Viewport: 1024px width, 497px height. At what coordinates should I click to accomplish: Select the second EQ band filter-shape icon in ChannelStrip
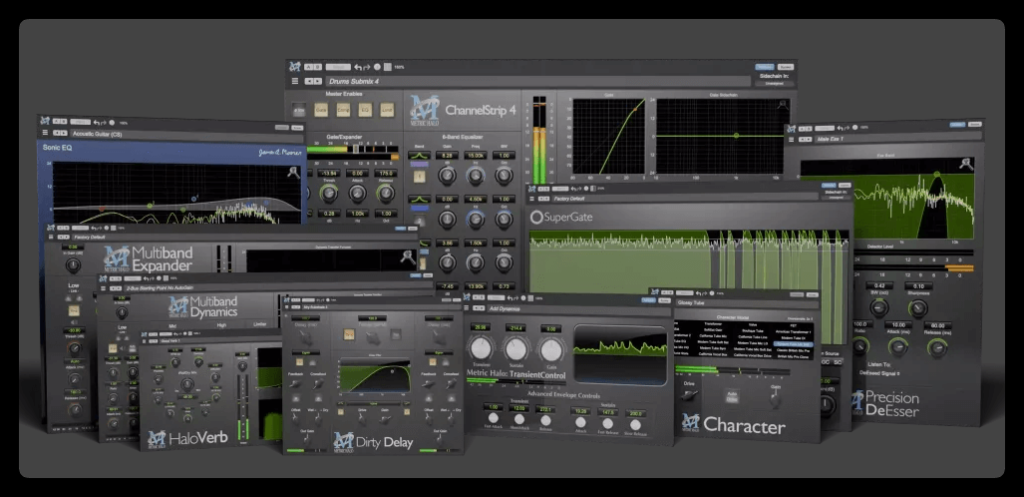point(418,199)
